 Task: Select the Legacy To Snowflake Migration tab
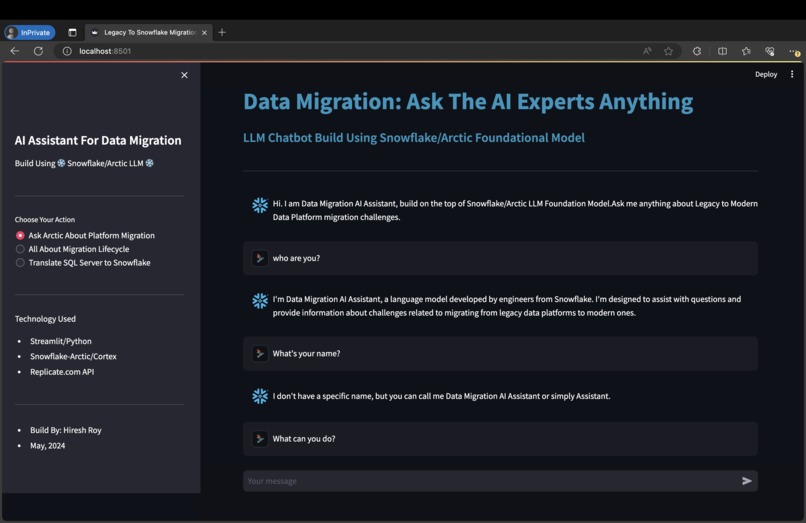tap(147, 32)
